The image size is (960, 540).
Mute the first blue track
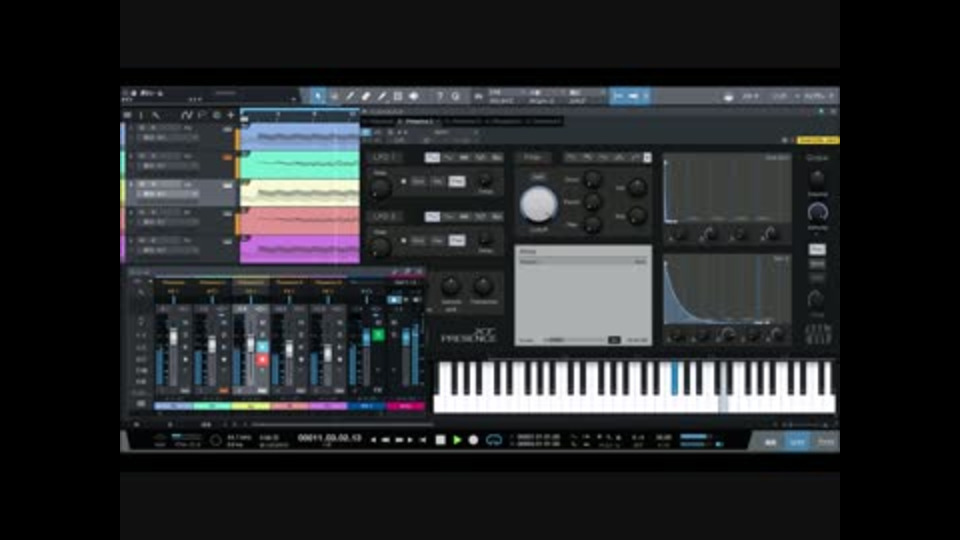coord(141,129)
